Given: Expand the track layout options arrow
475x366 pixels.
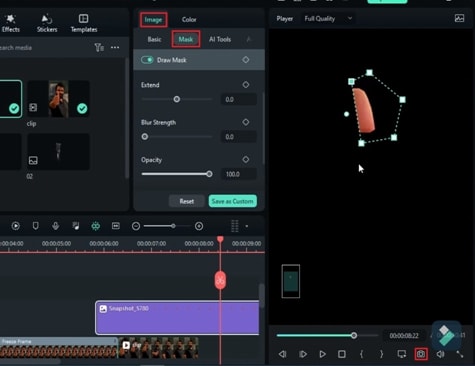Looking at the screenshot, I should [x=247, y=226].
